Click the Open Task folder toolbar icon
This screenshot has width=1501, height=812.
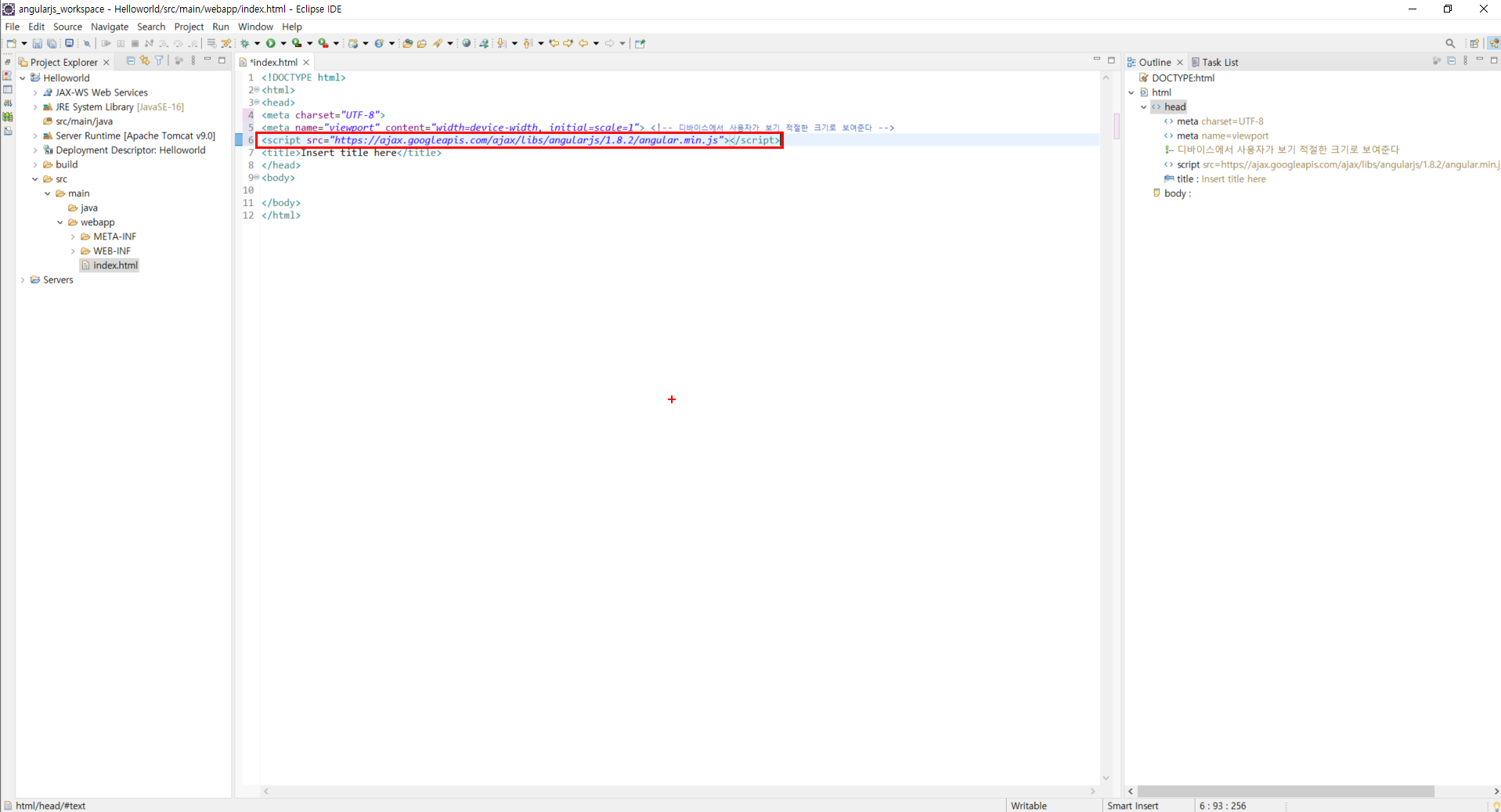[422, 44]
